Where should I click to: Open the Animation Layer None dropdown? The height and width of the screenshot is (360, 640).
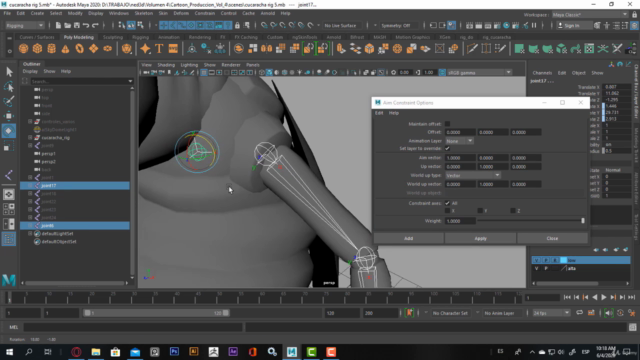point(459,140)
